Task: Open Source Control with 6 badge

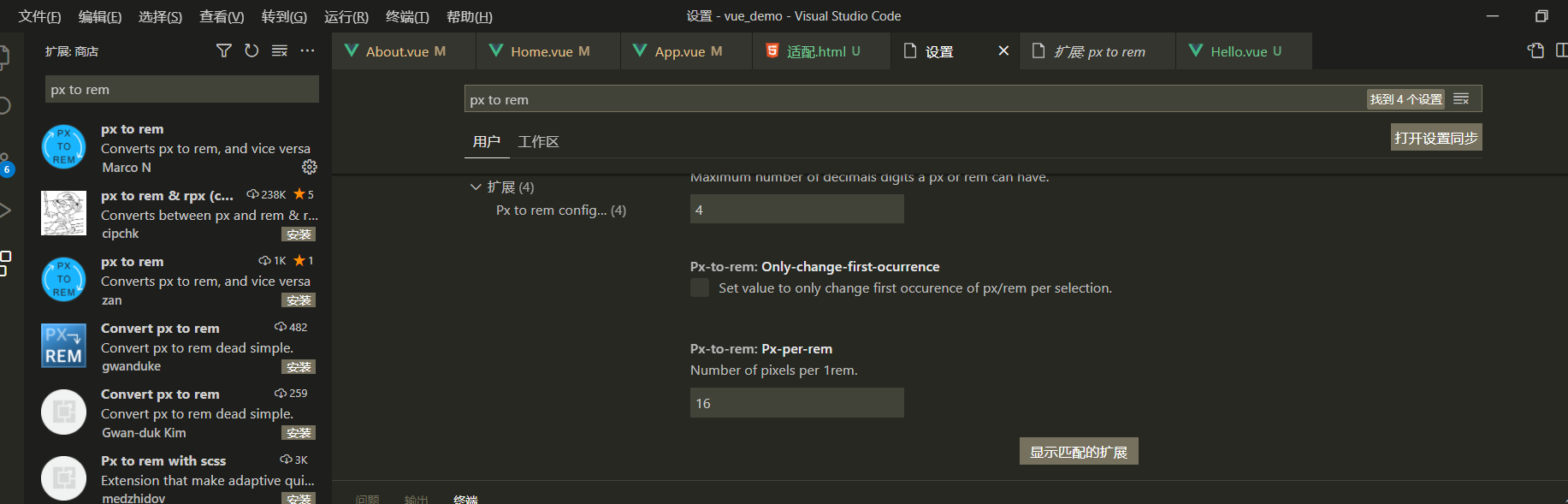Action: click(4, 163)
